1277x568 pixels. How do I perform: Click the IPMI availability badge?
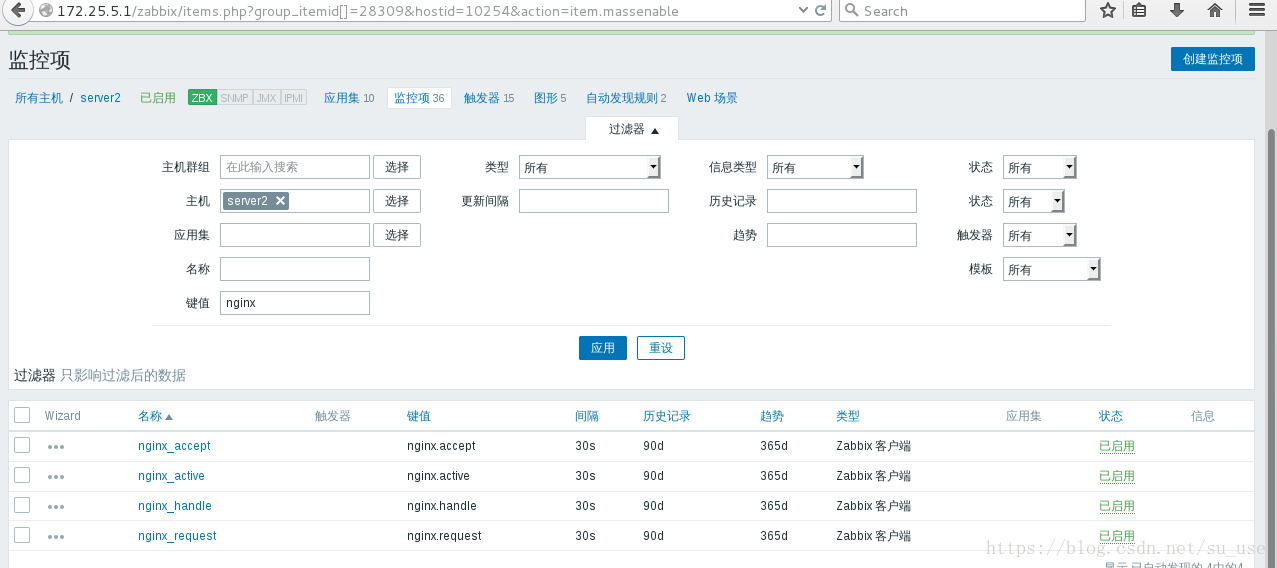click(293, 98)
